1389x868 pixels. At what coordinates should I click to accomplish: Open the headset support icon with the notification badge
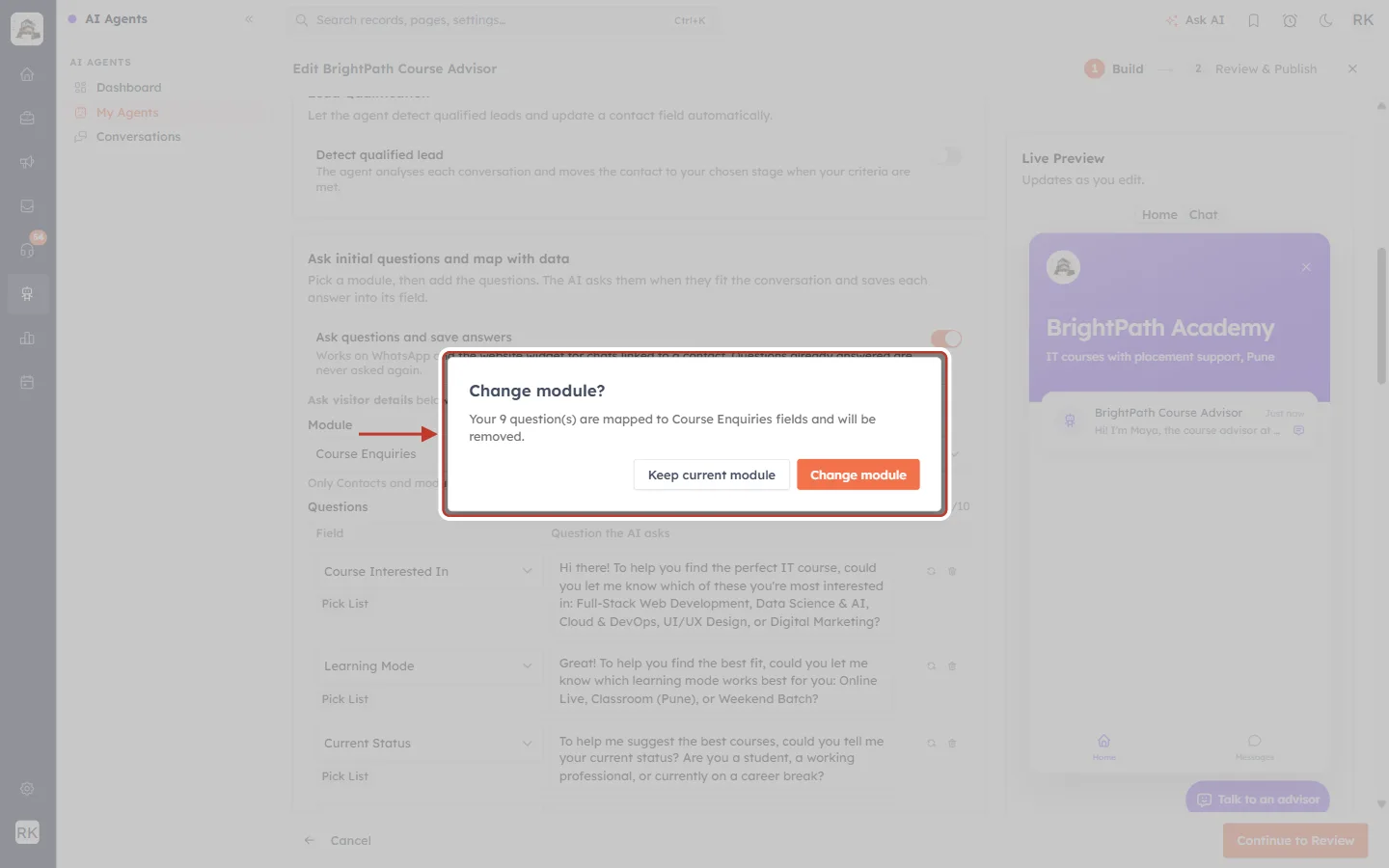pos(27,250)
